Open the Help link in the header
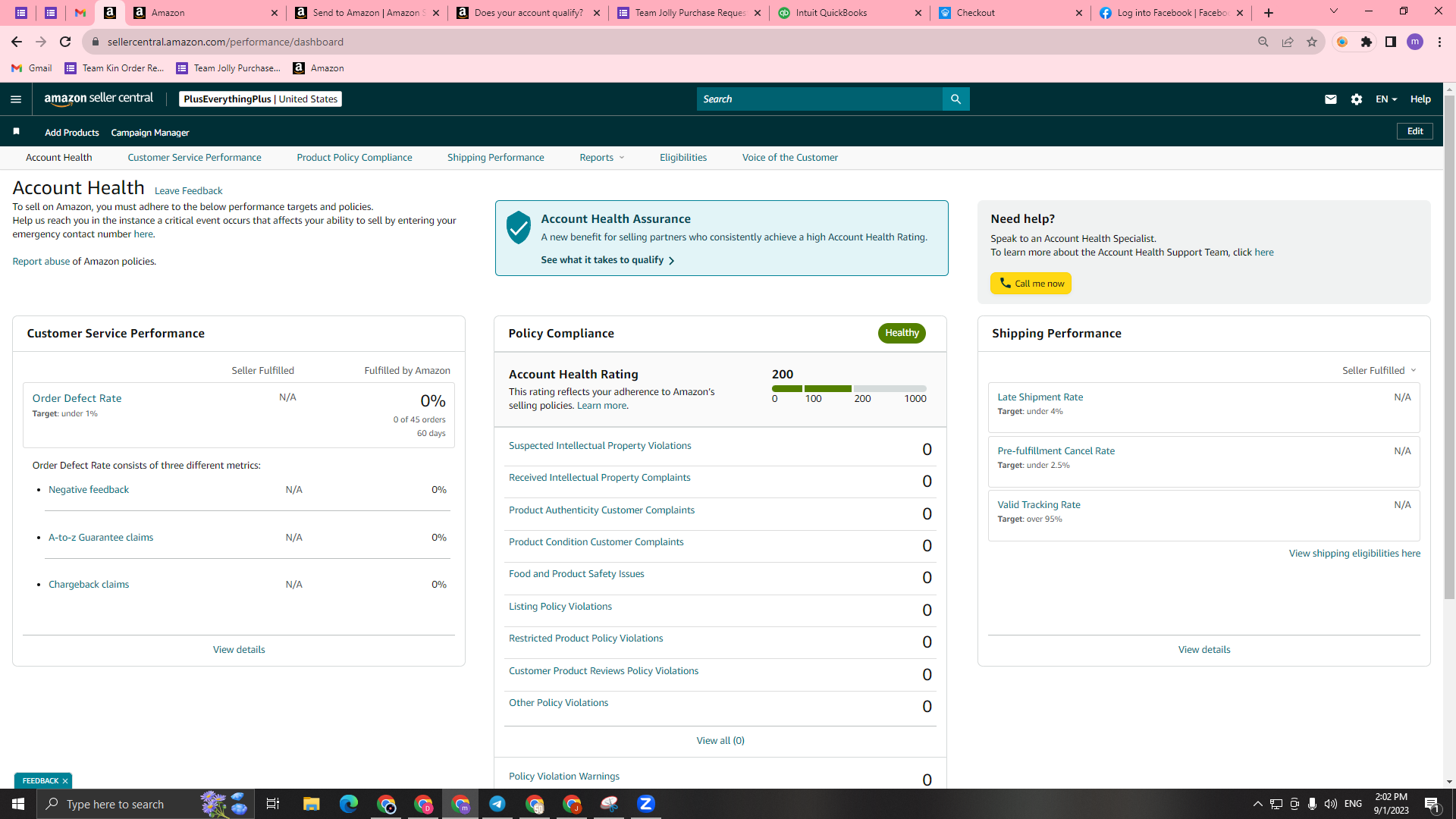 [x=1420, y=99]
